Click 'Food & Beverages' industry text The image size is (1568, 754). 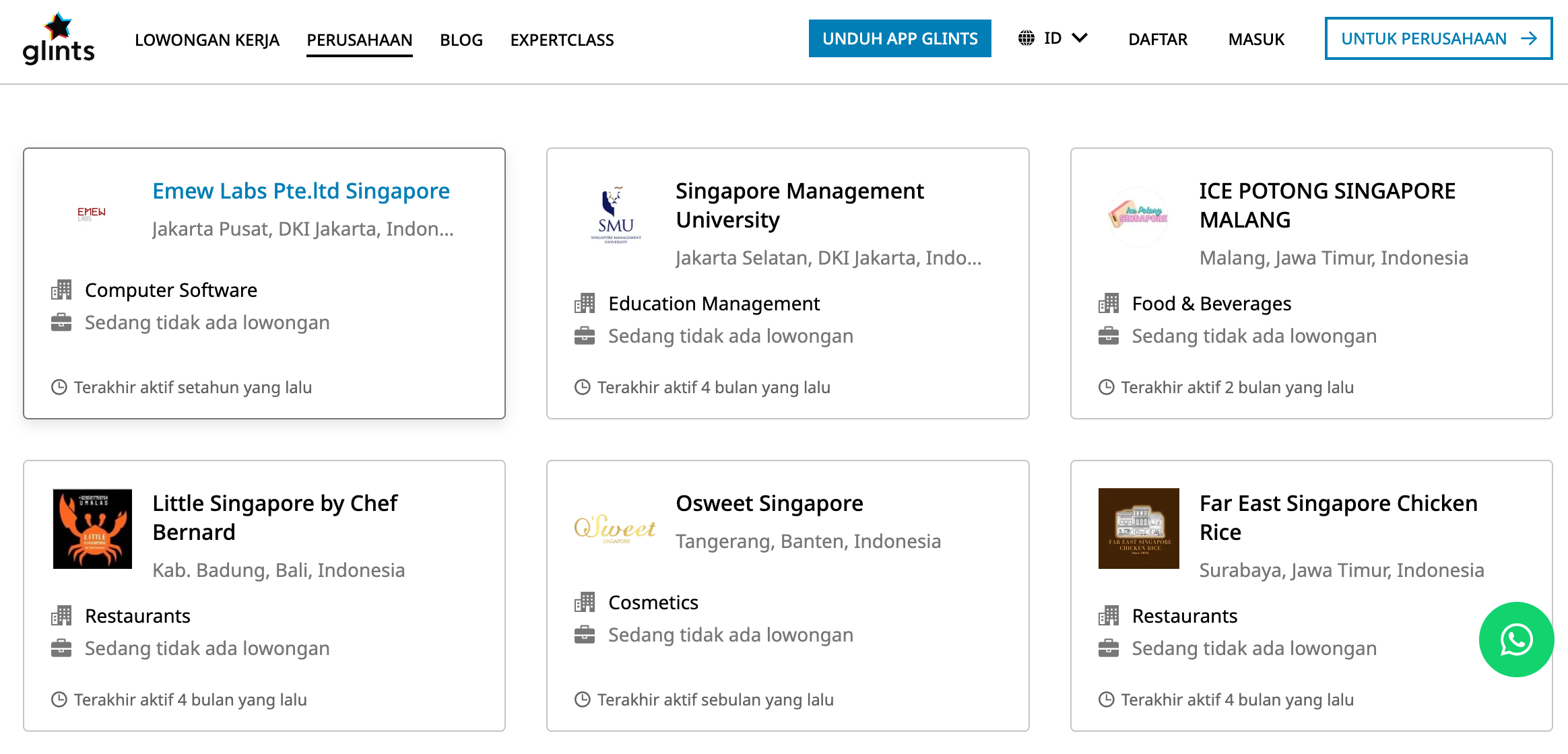1212,304
